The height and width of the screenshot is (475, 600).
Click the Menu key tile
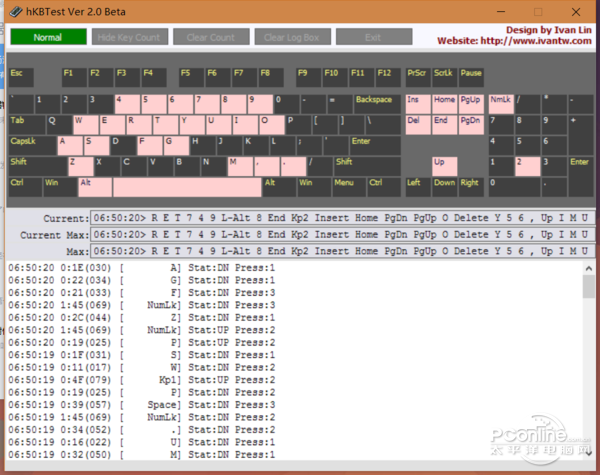(349, 187)
